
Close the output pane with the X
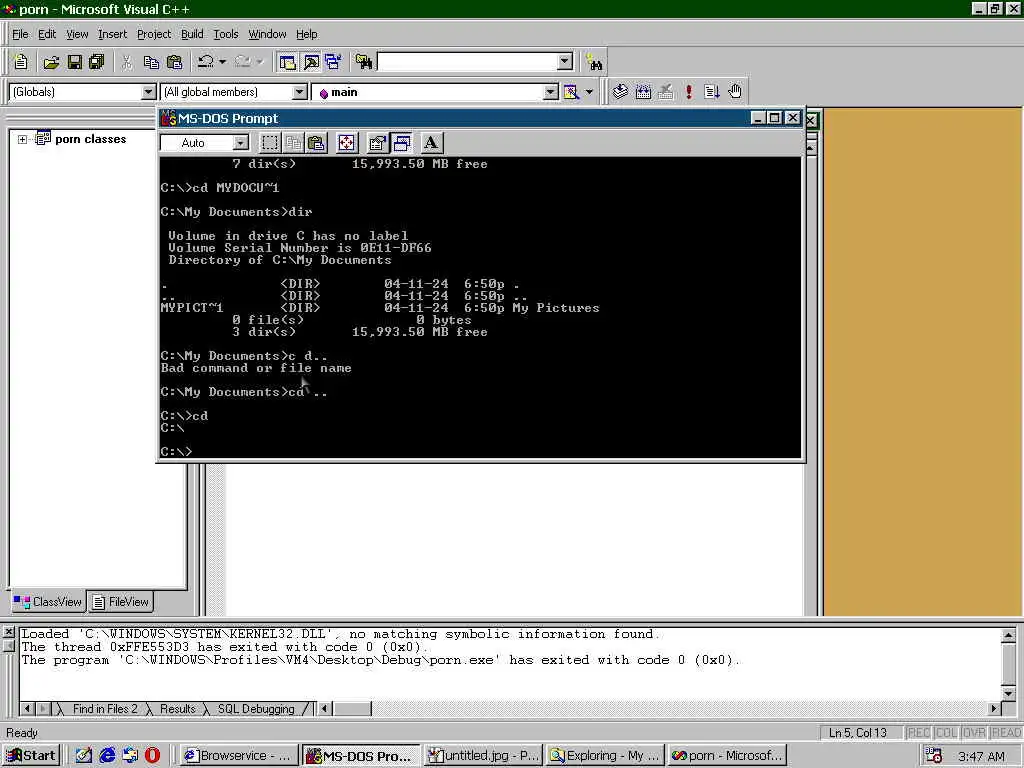point(8,632)
